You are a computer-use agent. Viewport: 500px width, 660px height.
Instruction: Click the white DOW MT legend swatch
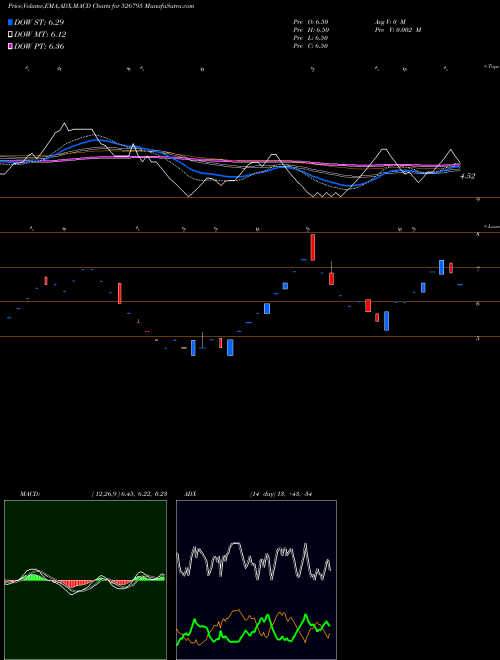coord(10,35)
